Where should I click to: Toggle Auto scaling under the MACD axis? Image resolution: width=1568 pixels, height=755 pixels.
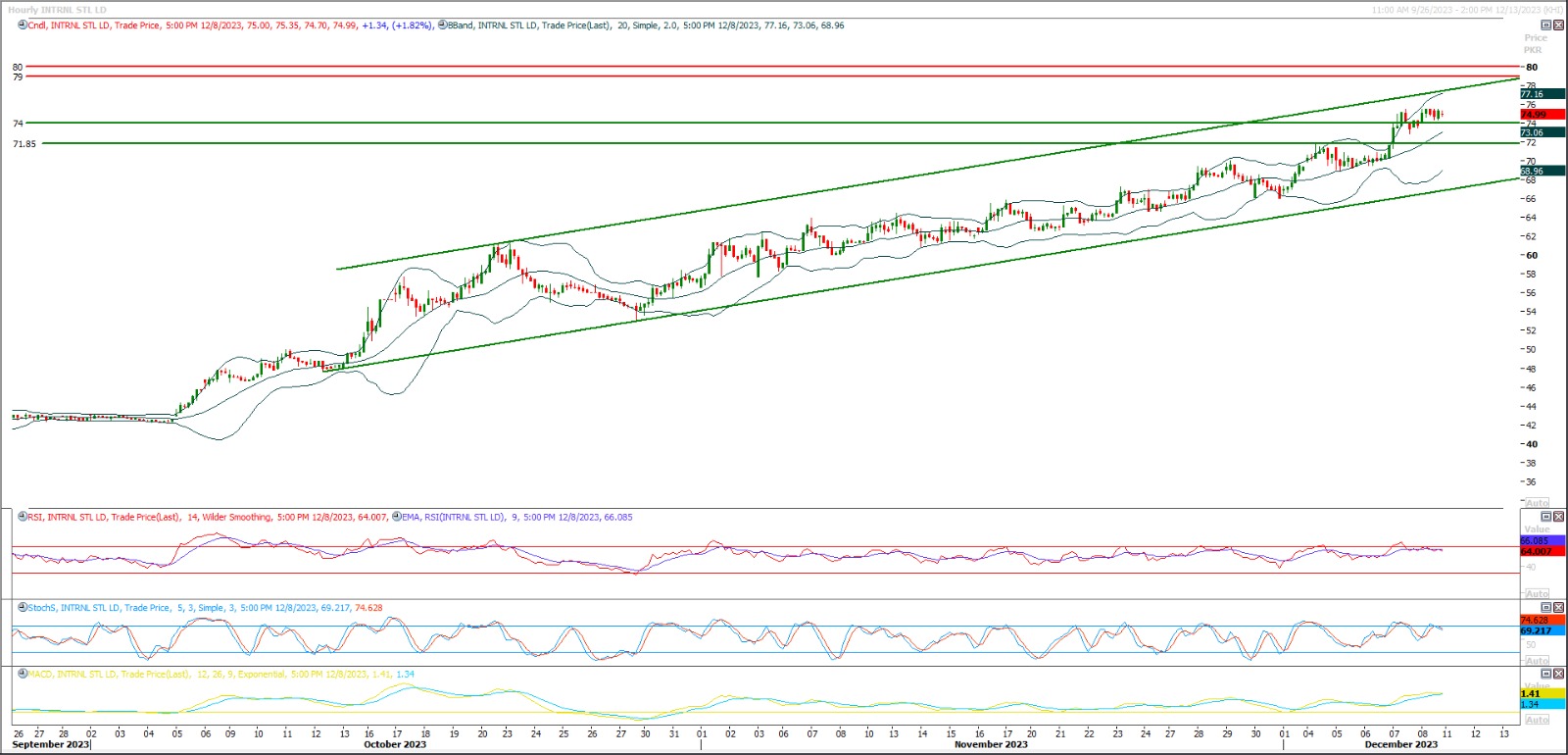pyautogui.click(x=1538, y=720)
